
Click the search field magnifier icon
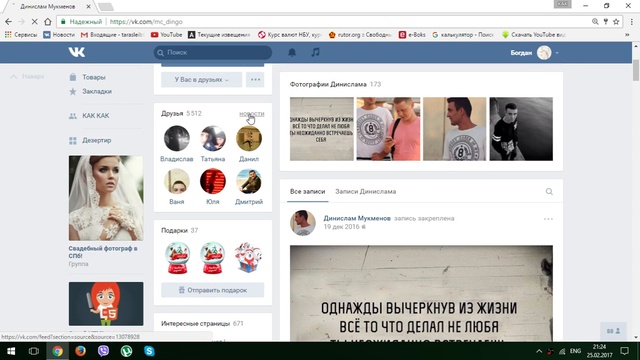[160, 53]
